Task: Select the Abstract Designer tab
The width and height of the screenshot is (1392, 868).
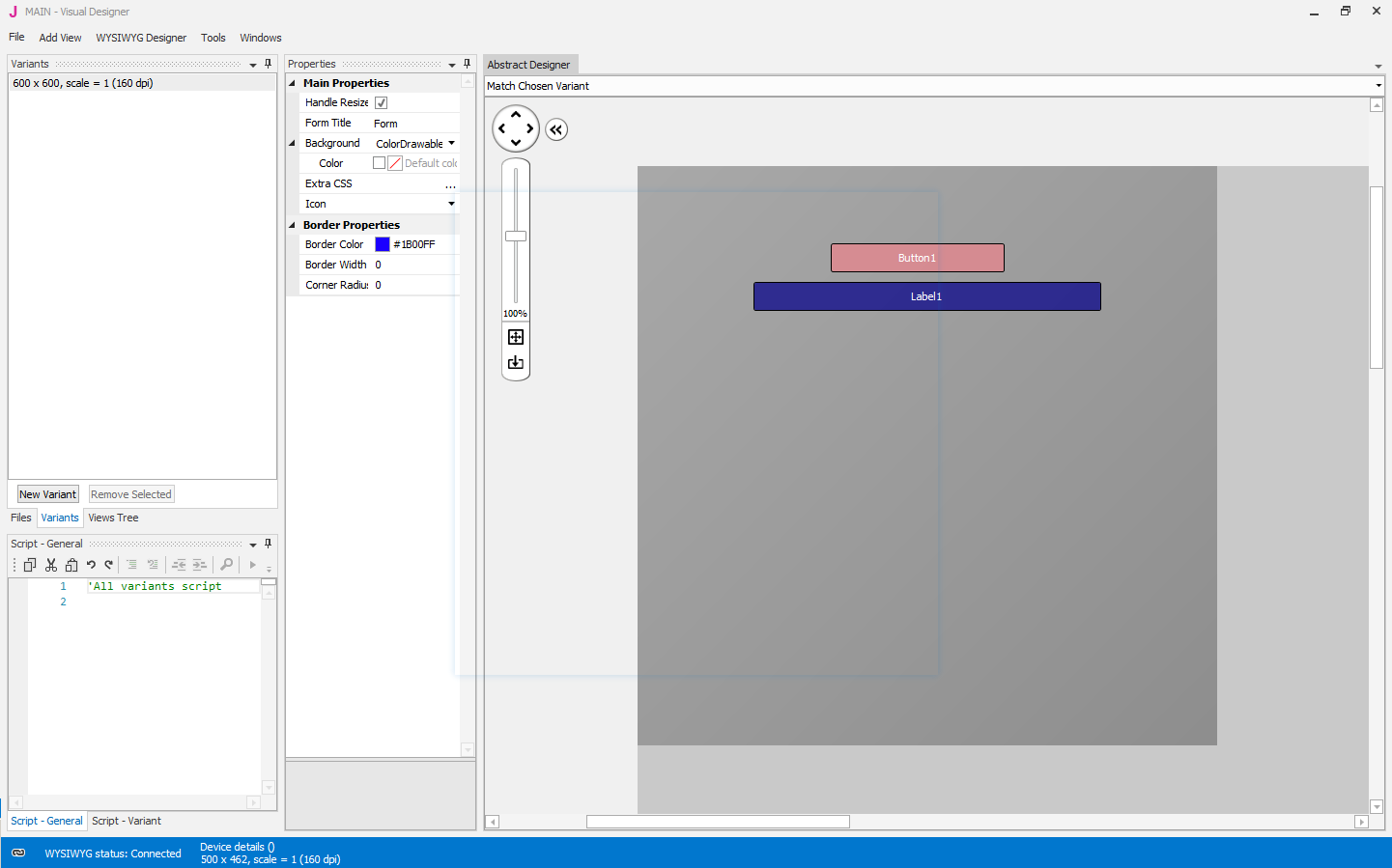Action: [x=529, y=65]
